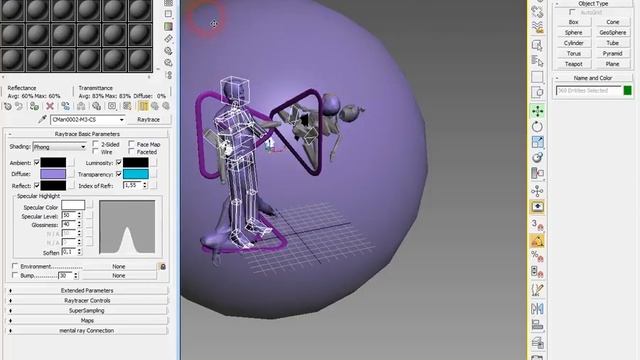
Task: Click the cyan Transparency color swatch
Action: [136, 174]
